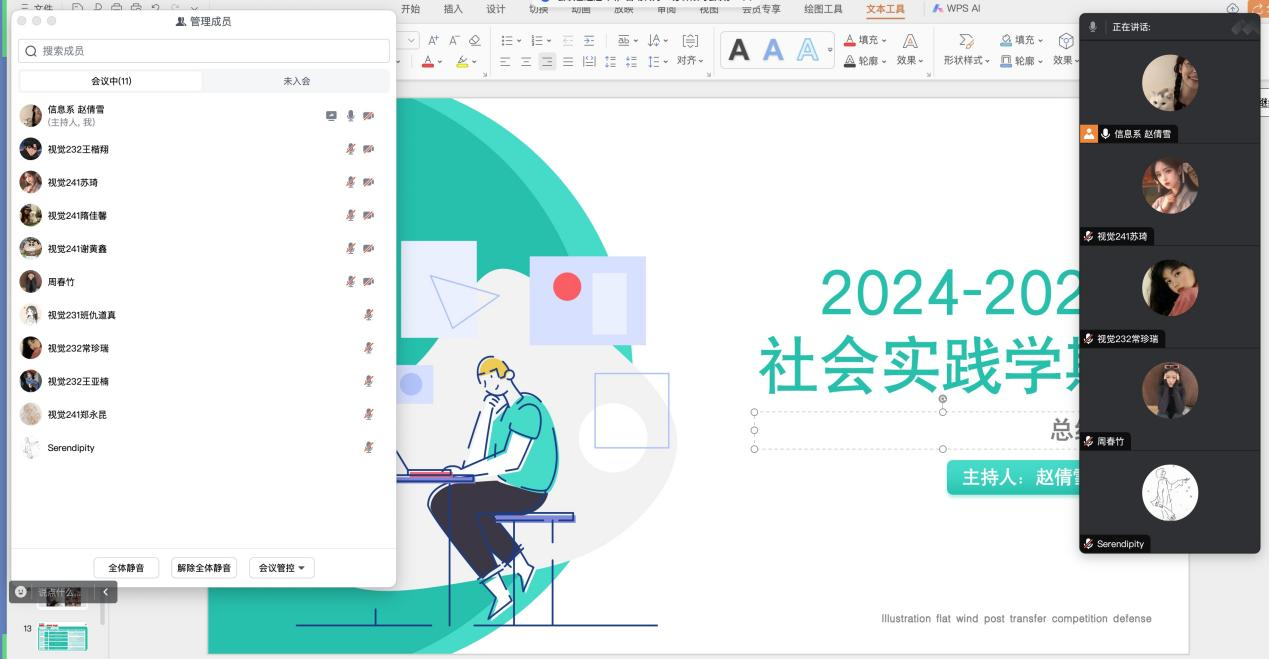Unmute 视觉232王楷翔 microphone in member list
This screenshot has width=1269, height=659.
[350, 149]
